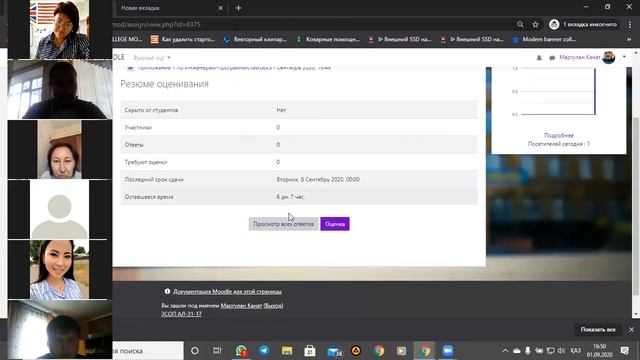
Task: Open the volume speaker tray icon
Action: [x=562, y=351]
